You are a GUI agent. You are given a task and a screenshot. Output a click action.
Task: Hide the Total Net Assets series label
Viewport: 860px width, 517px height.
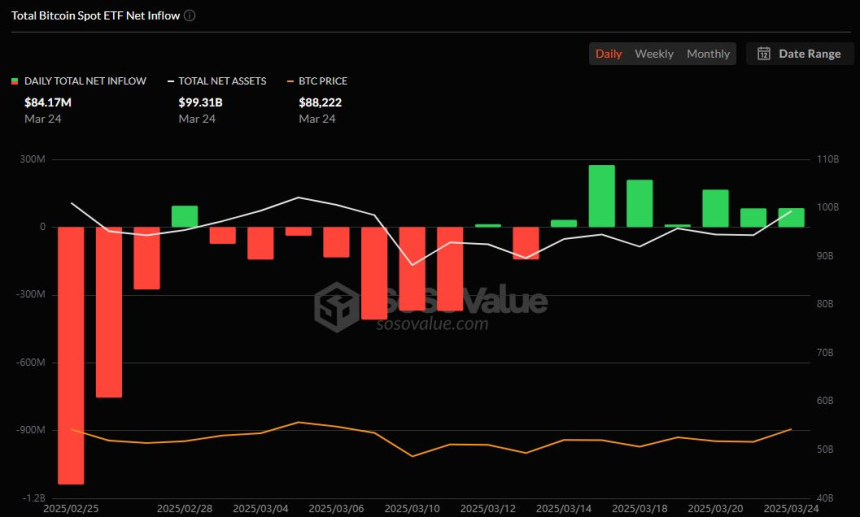point(223,81)
